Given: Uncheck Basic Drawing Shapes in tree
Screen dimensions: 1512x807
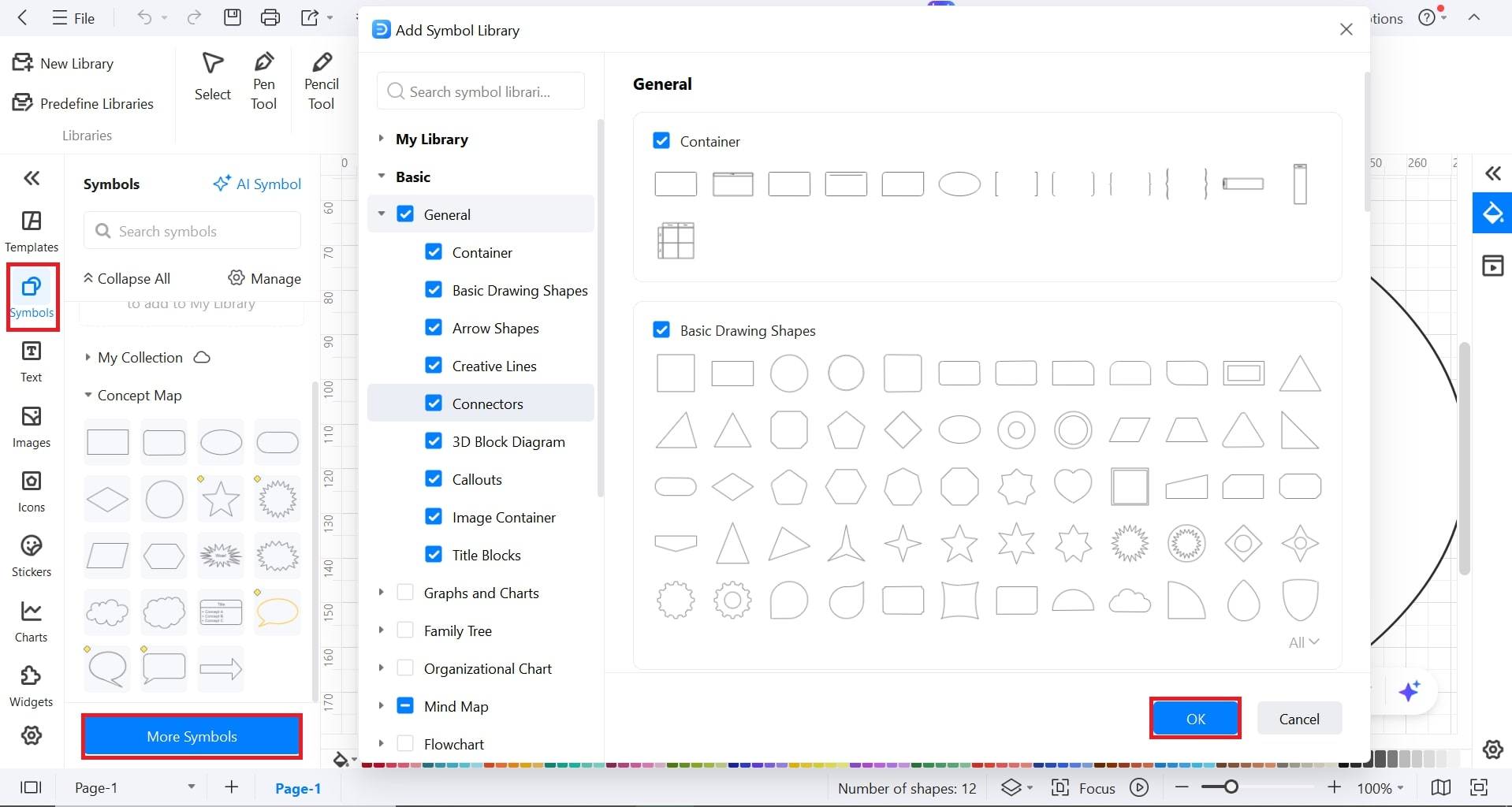Looking at the screenshot, I should (x=434, y=290).
